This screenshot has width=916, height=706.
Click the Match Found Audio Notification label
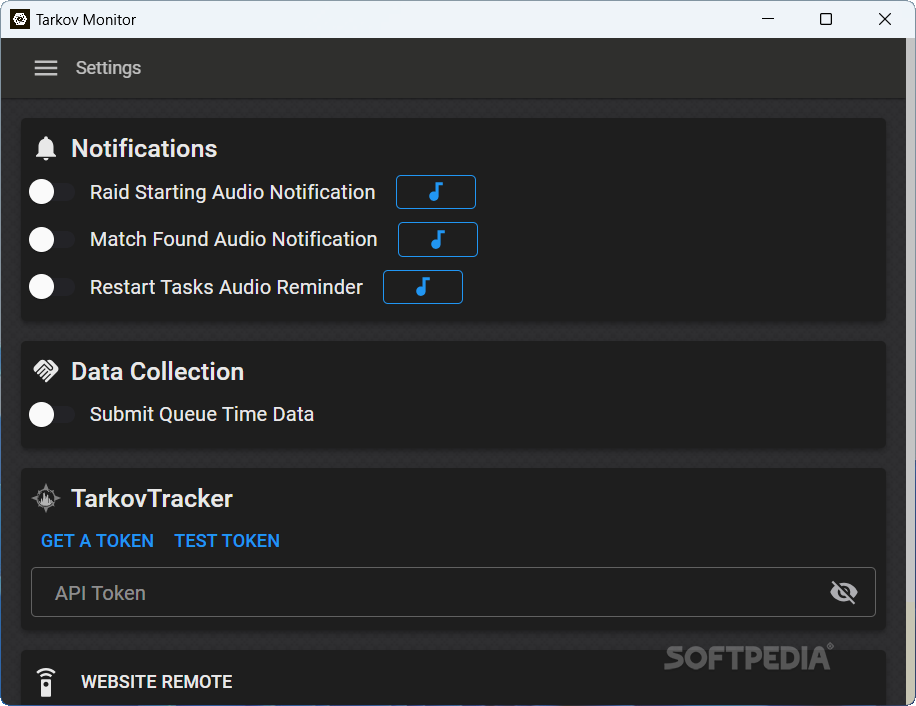click(234, 239)
